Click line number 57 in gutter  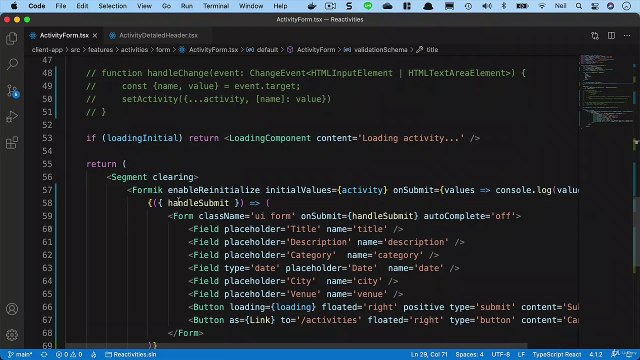tap(47, 190)
